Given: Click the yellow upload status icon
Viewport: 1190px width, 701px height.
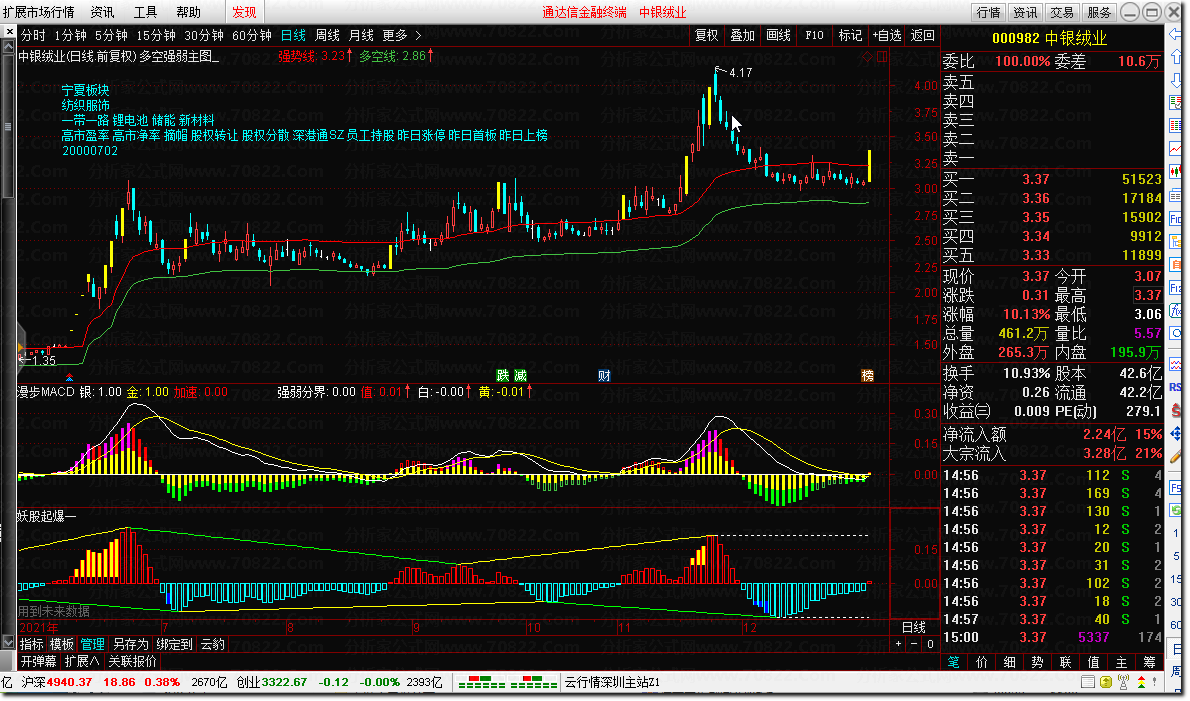Looking at the screenshot, I should [1107, 683].
